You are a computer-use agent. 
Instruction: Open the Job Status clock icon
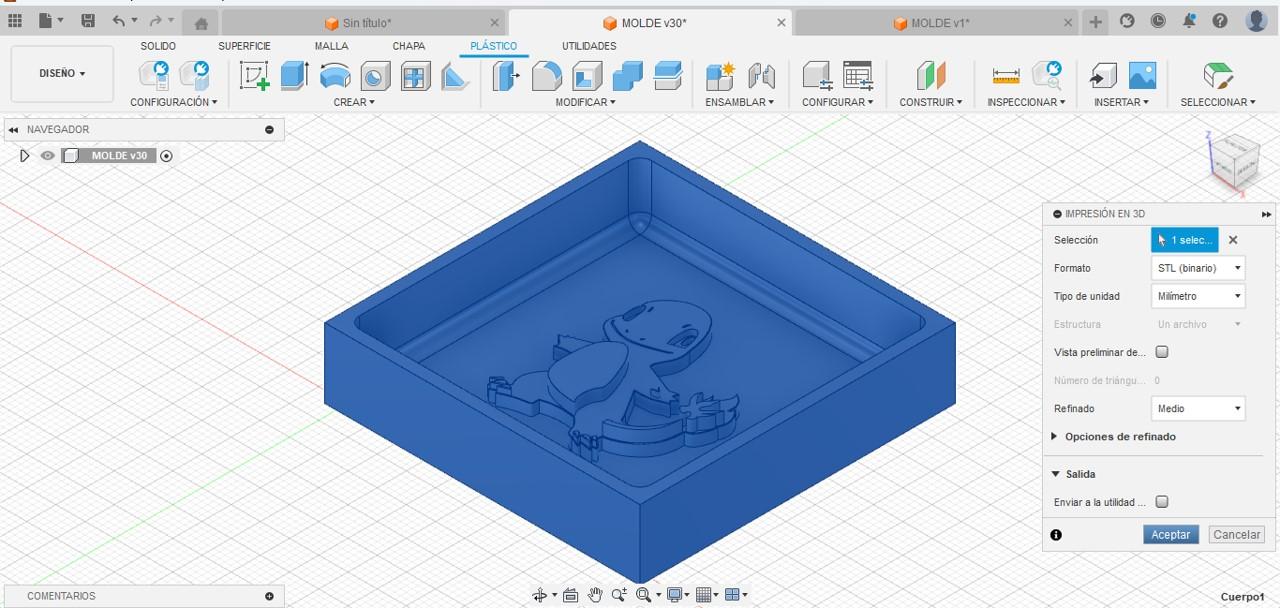pos(1158,21)
